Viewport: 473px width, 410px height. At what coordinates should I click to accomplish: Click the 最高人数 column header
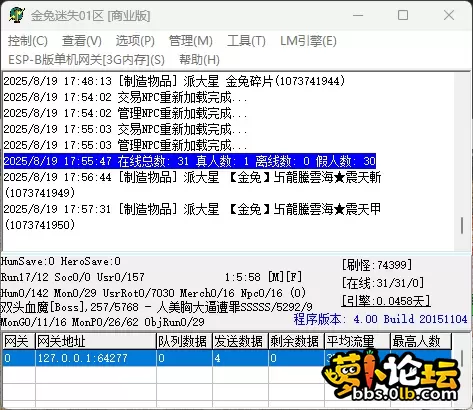tap(421, 341)
